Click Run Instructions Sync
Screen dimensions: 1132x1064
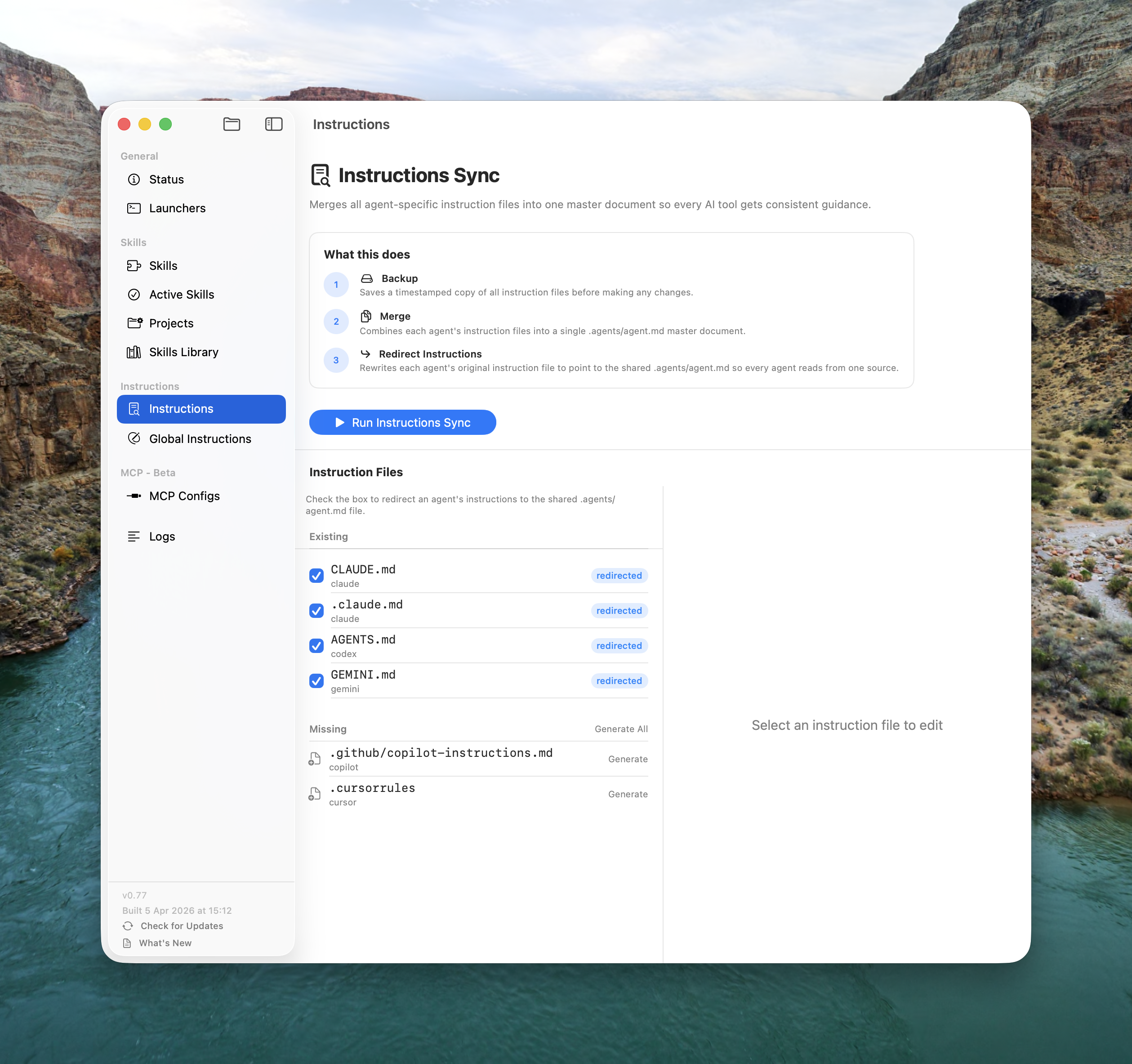pyautogui.click(x=402, y=422)
